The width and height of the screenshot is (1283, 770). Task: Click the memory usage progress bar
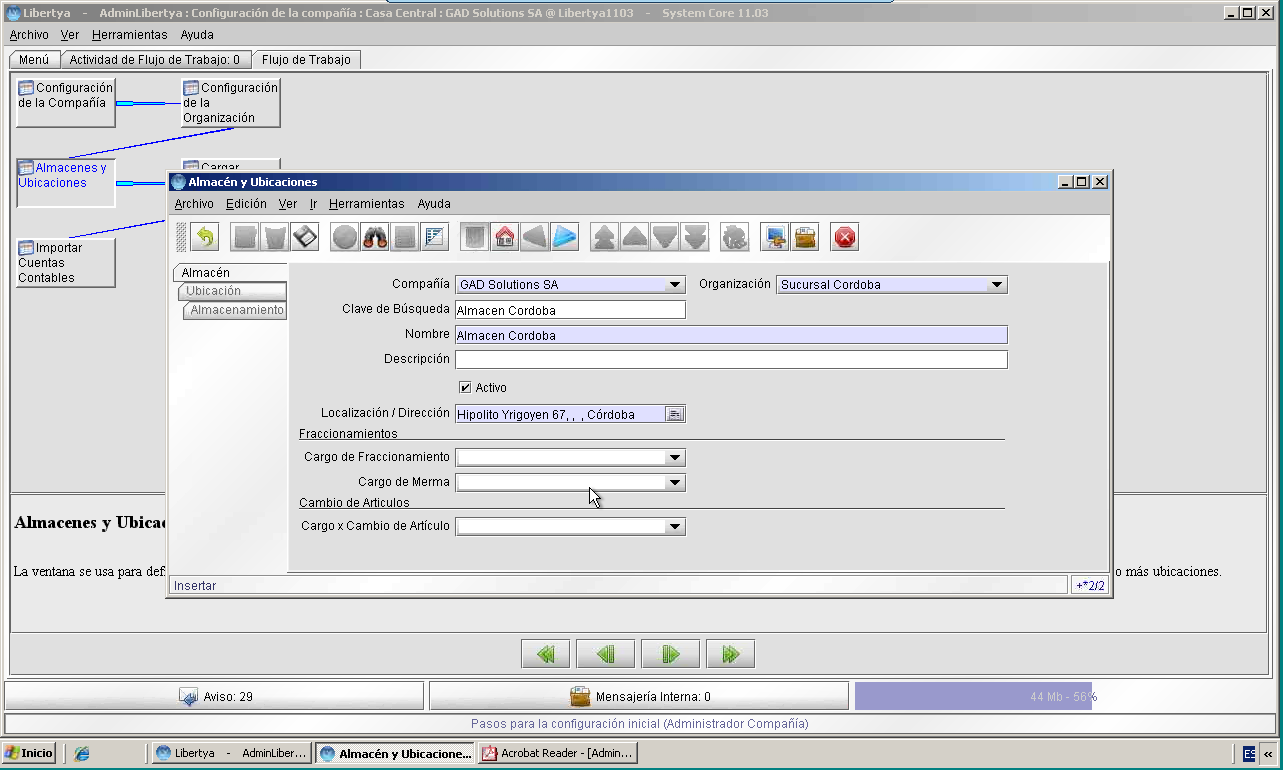[x=1064, y=696]
